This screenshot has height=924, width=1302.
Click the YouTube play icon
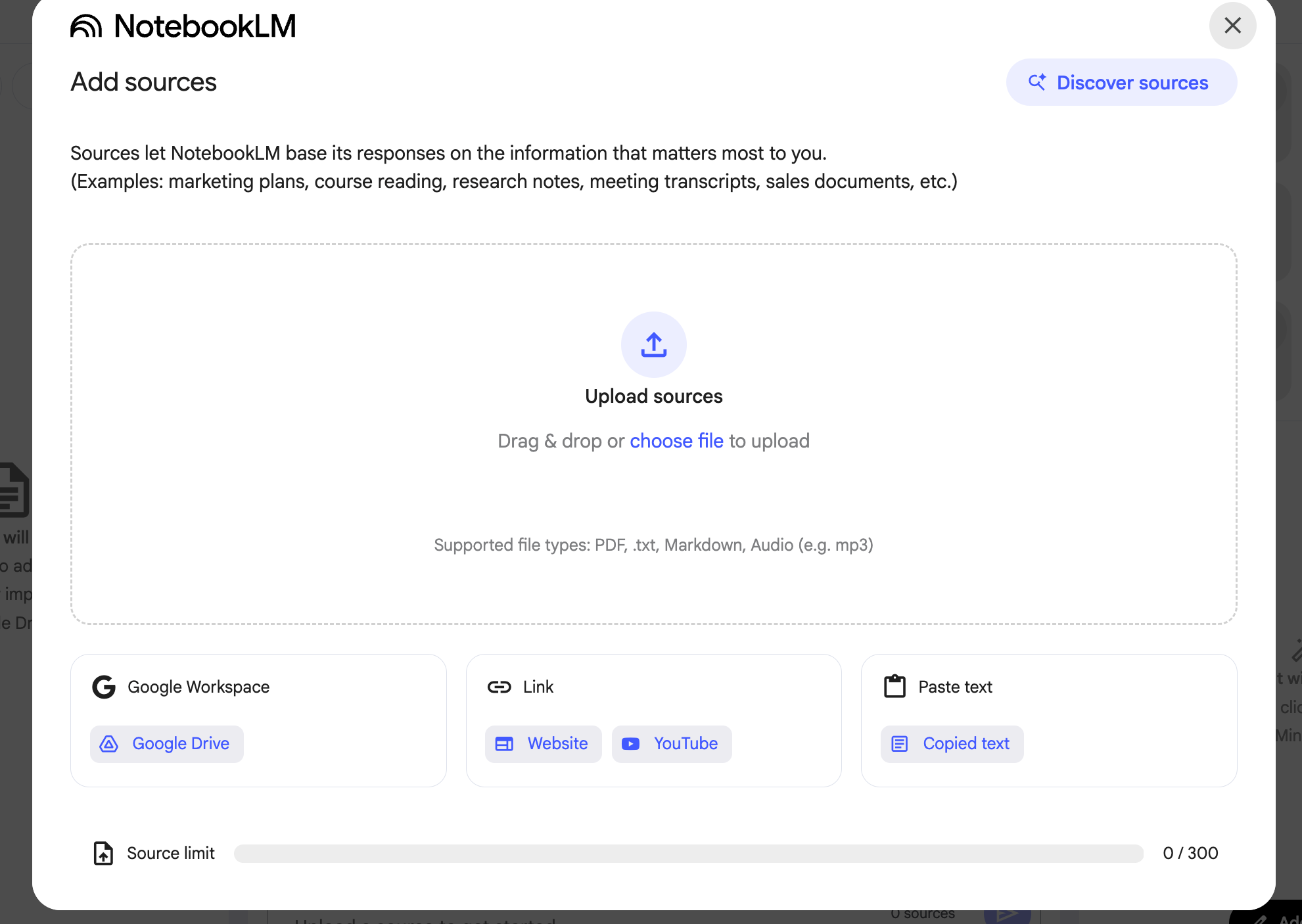point(631,744)
